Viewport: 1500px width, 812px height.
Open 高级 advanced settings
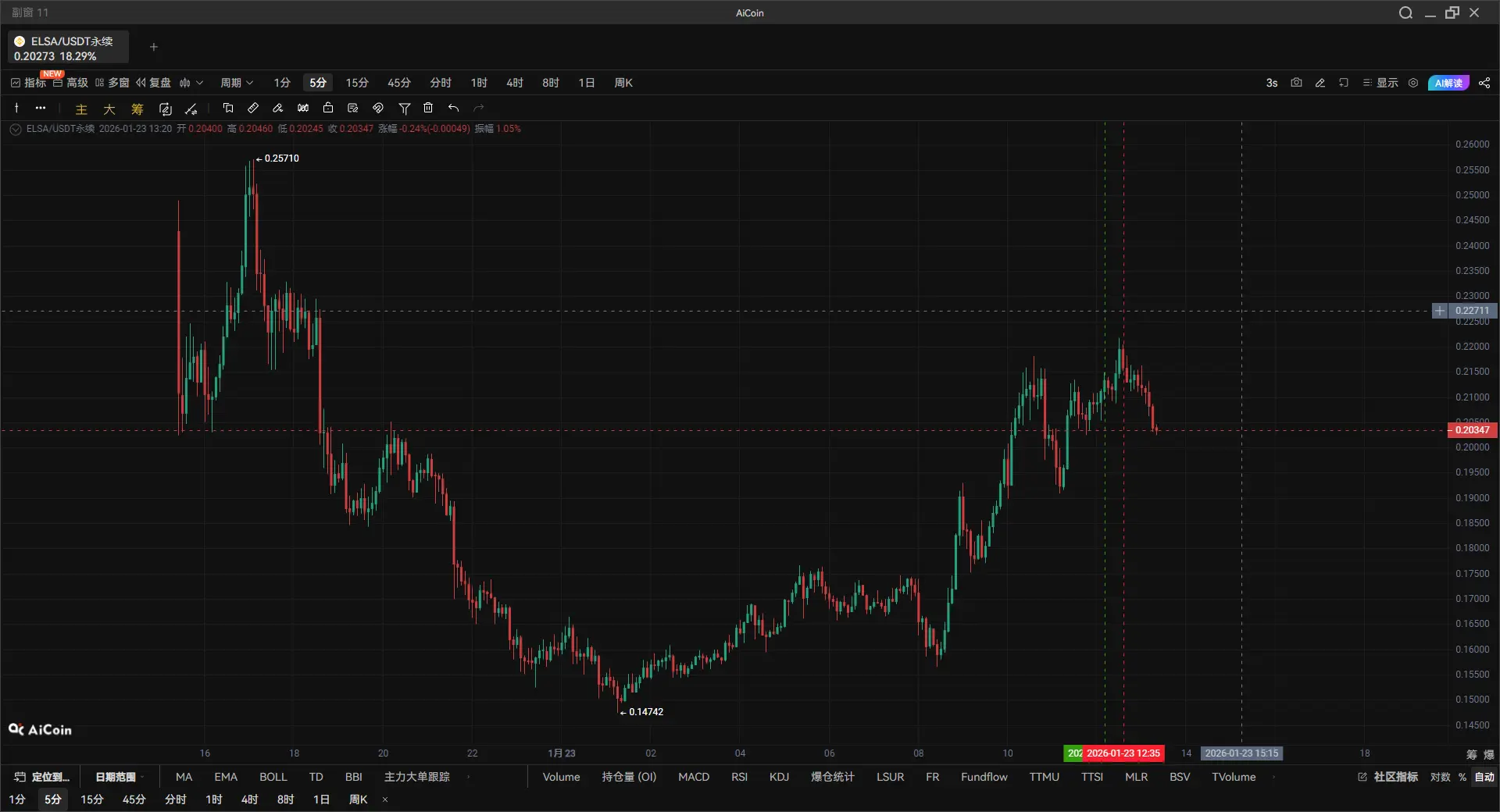tap(70, 83)
